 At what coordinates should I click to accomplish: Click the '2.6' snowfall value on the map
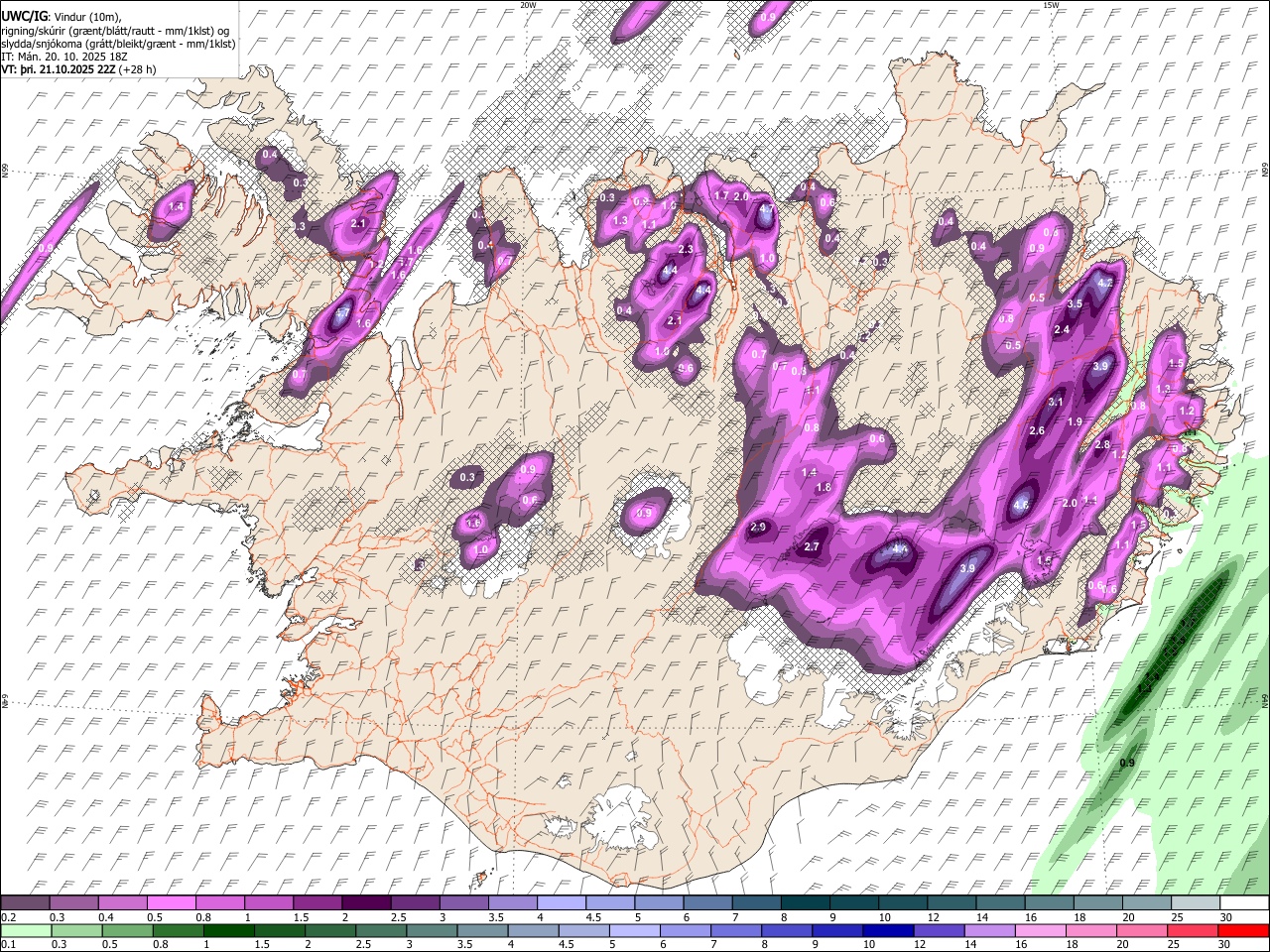pyautogui.click(x=1038, y=431)
